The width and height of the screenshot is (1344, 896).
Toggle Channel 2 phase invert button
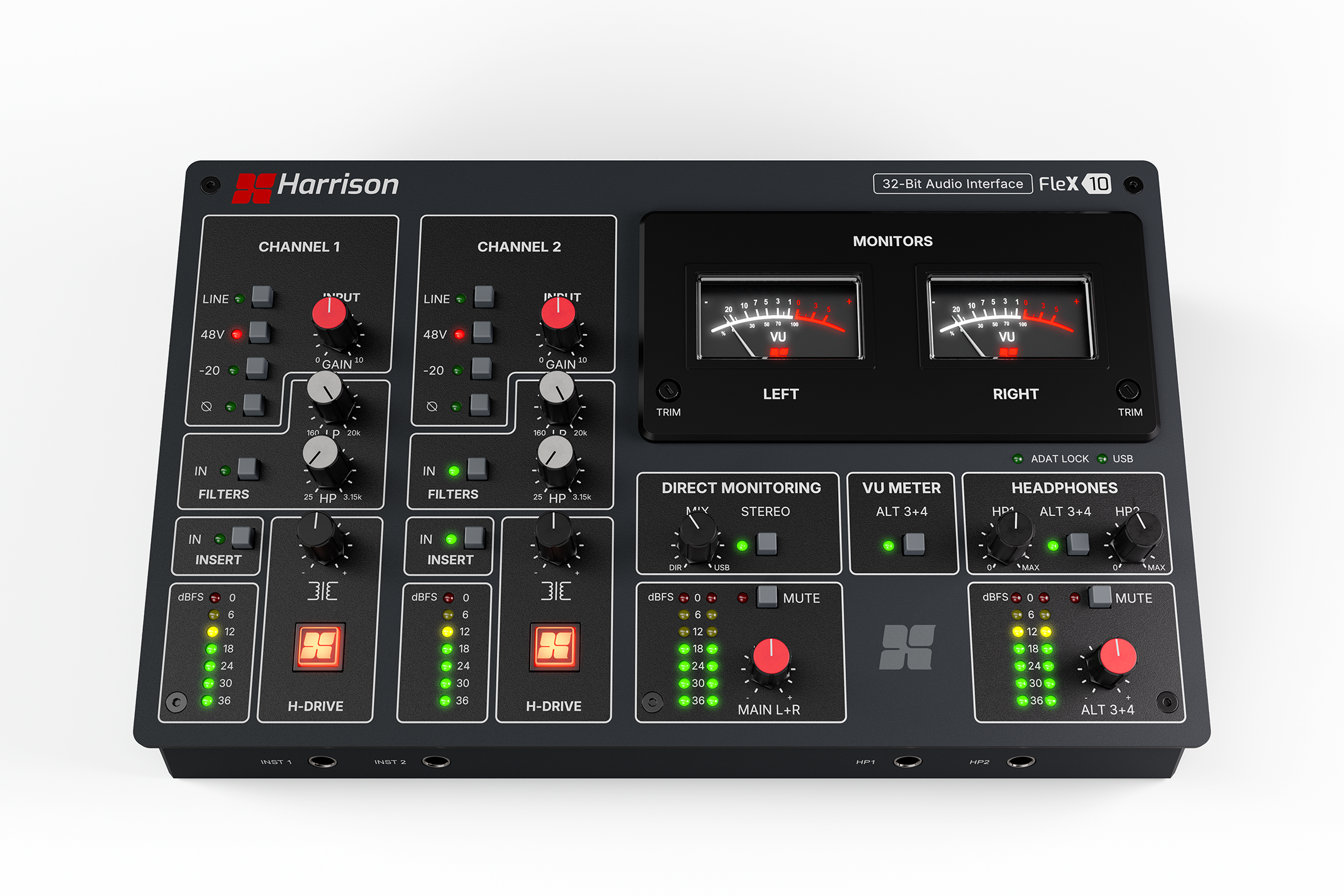[x=480, y=404]
